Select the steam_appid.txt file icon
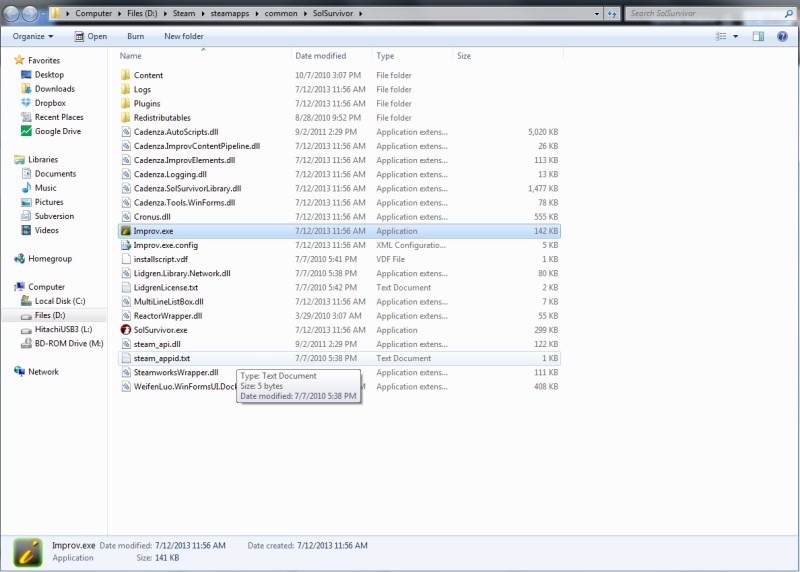The height and width of the screenshot is (572, 800). (x=126, y=358)
